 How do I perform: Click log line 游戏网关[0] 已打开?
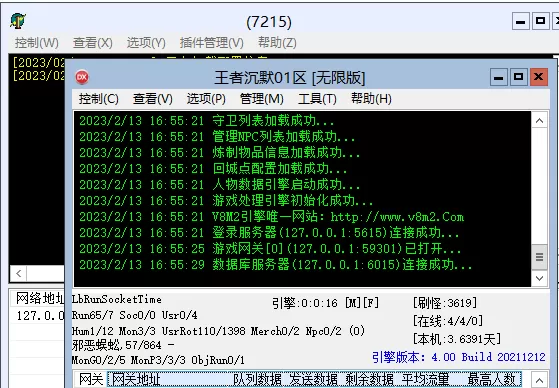(270, 249)
